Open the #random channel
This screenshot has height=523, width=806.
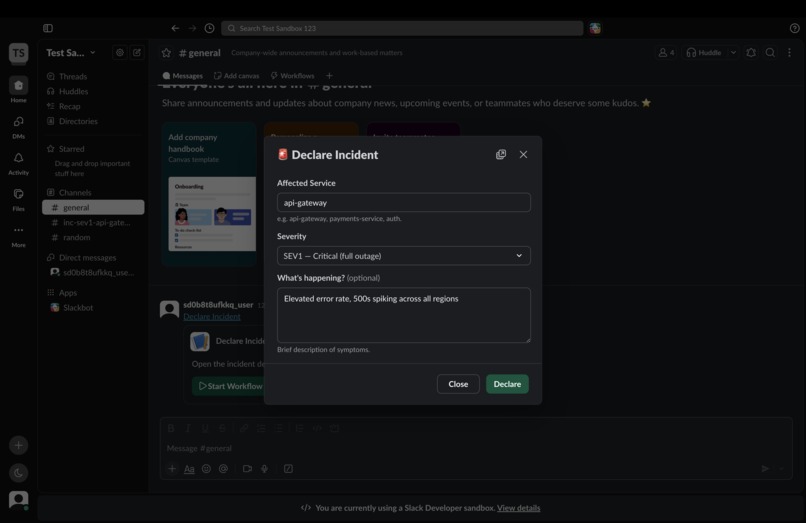pos(93,237)
